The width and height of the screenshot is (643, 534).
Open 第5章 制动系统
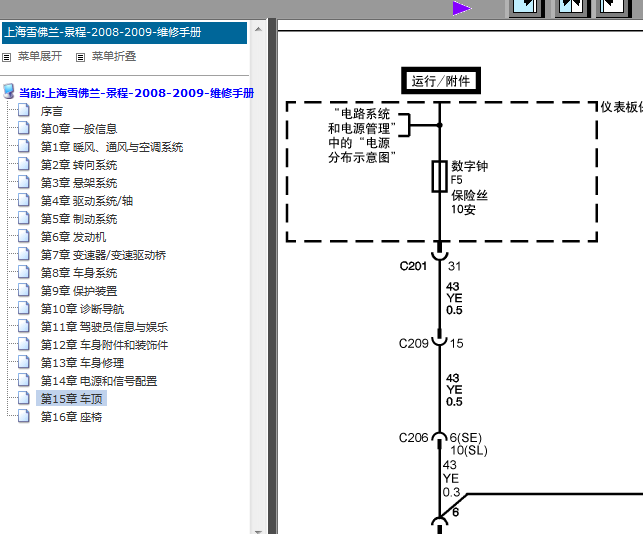(79, 219)
